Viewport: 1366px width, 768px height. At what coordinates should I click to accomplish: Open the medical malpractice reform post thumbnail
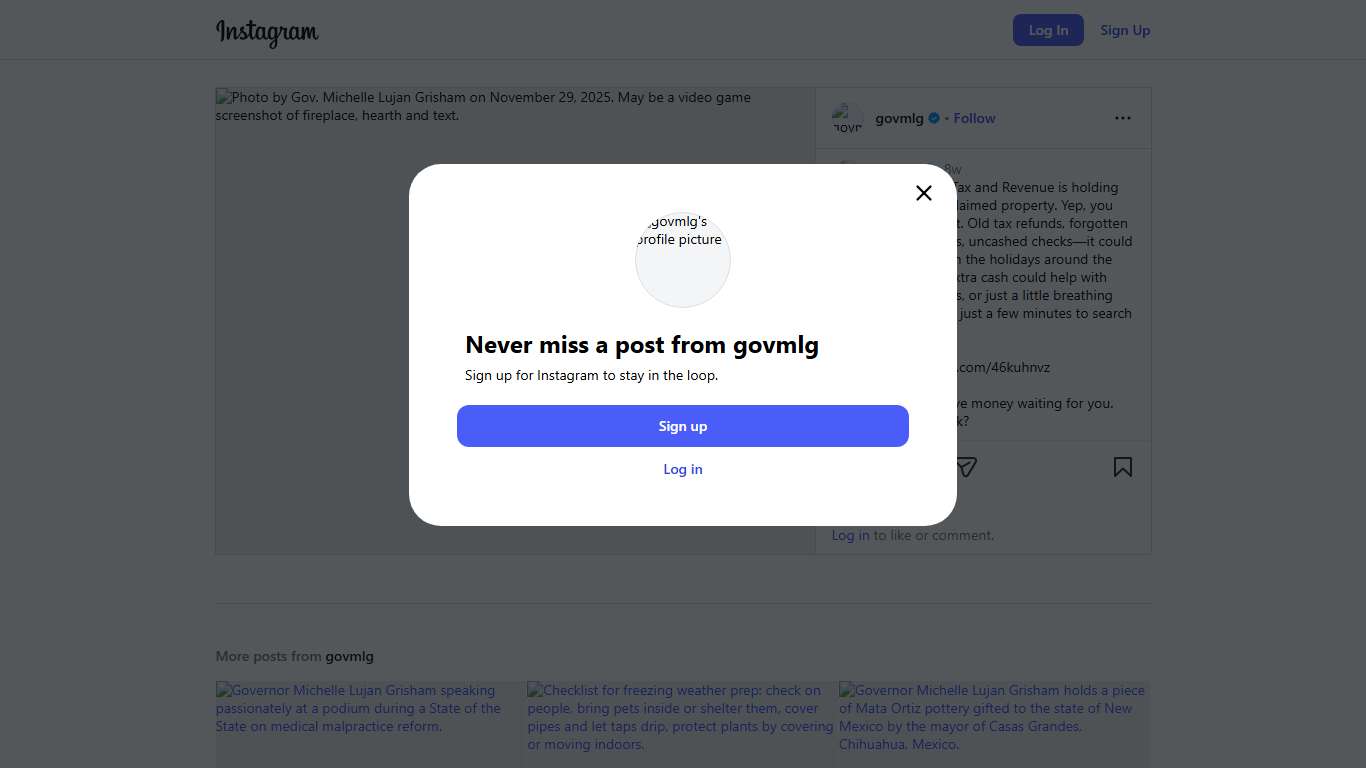tap(368, 724)
